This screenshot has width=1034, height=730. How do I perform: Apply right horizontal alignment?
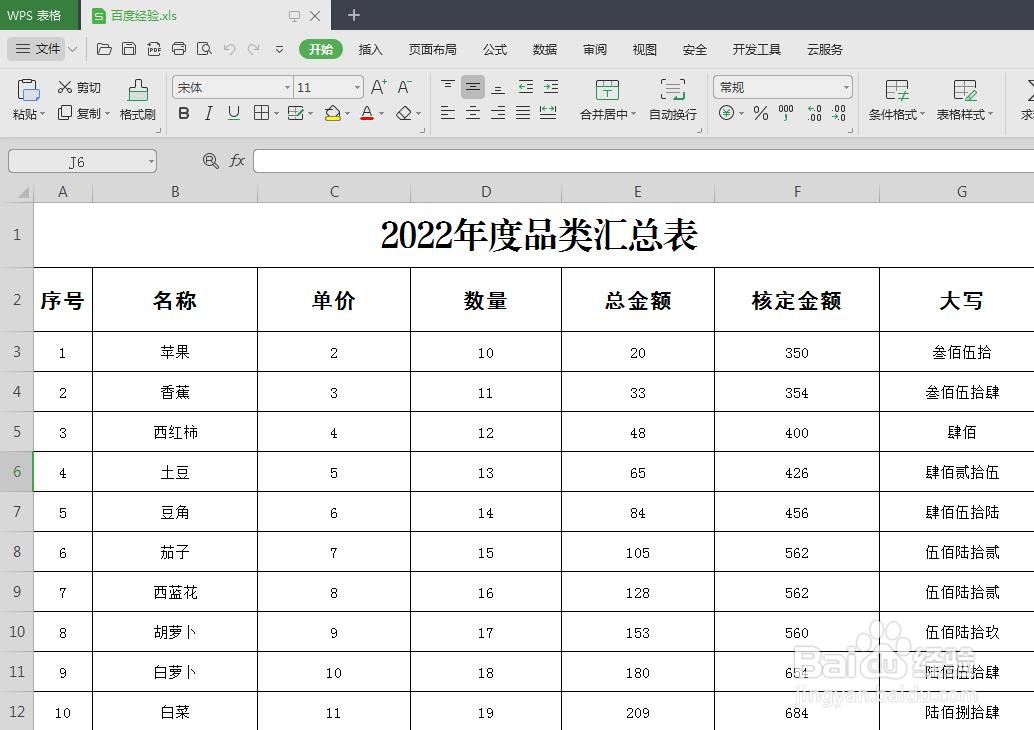tap(498, 113)
